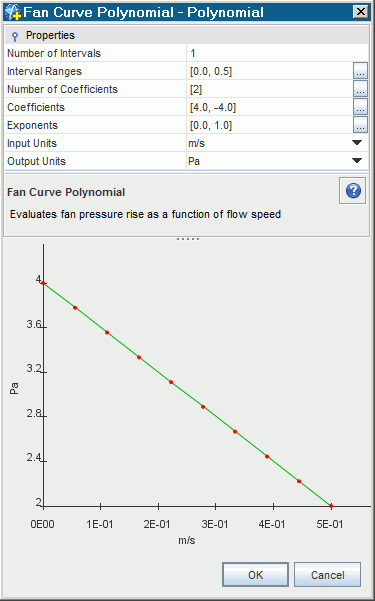Confirm with the OK button

point(255,575)
